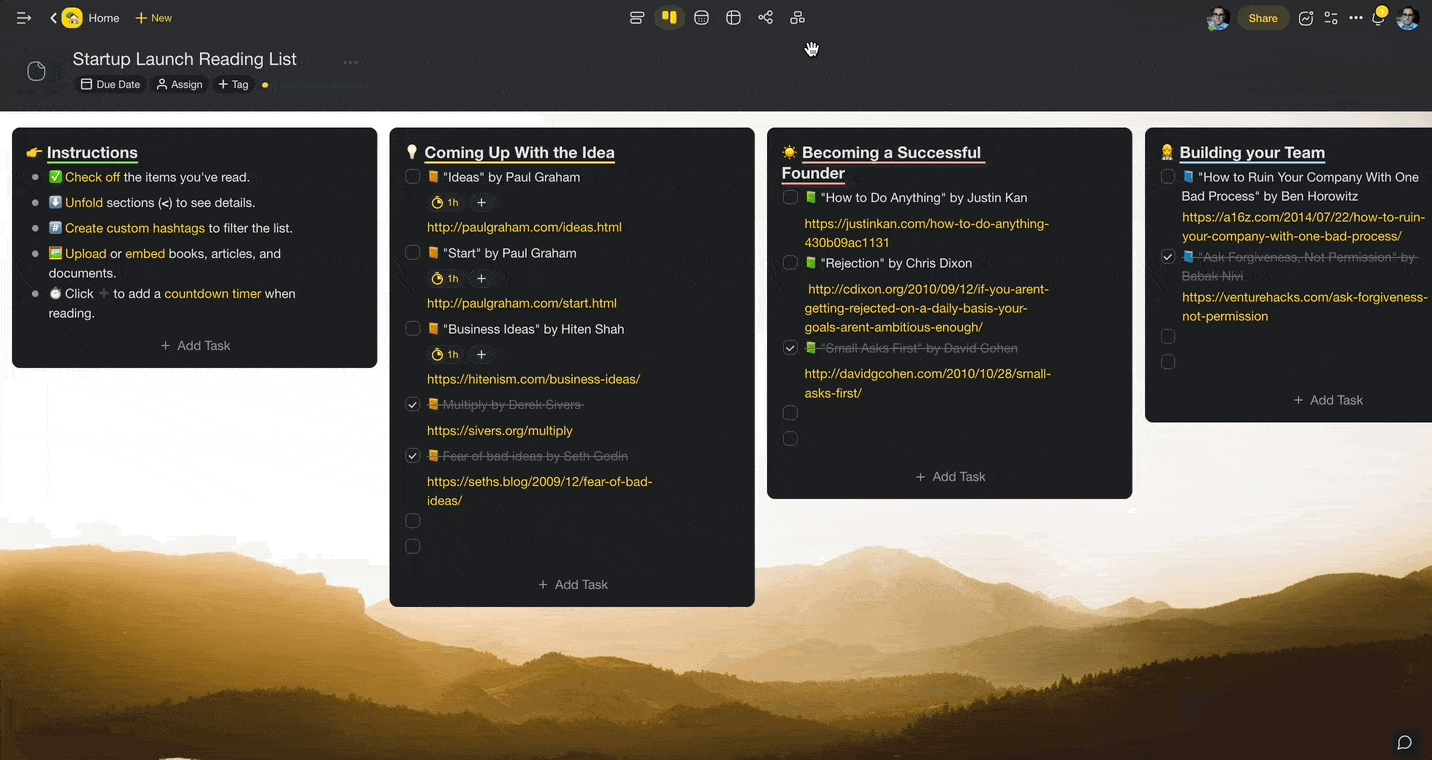The width and height of the screenshot is (1432, 760).
Task: Open the New menu in the top bar
Action: 153,17
